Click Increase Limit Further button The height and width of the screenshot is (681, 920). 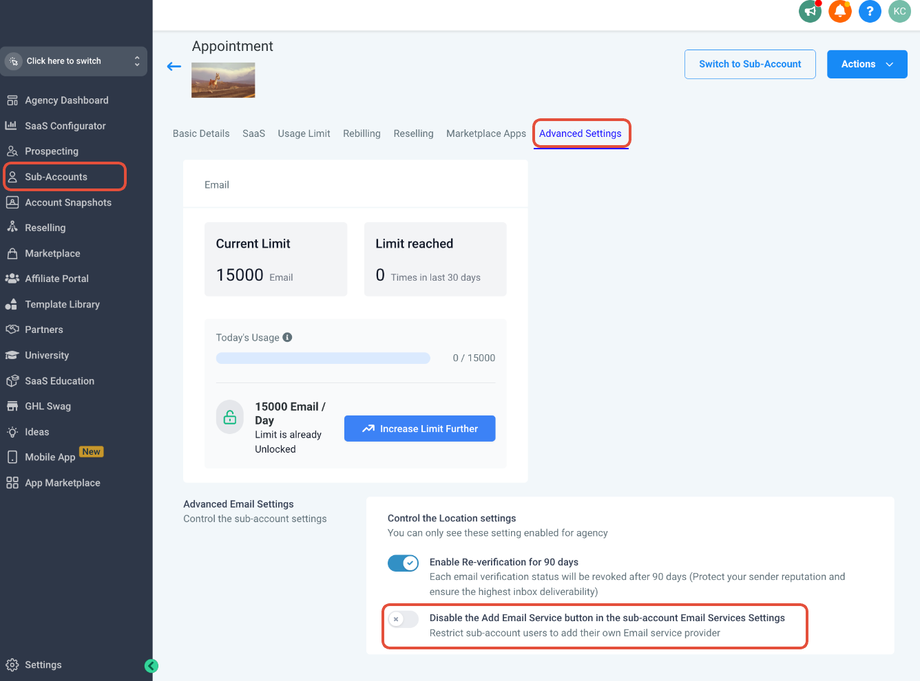(x=420, y=429)
